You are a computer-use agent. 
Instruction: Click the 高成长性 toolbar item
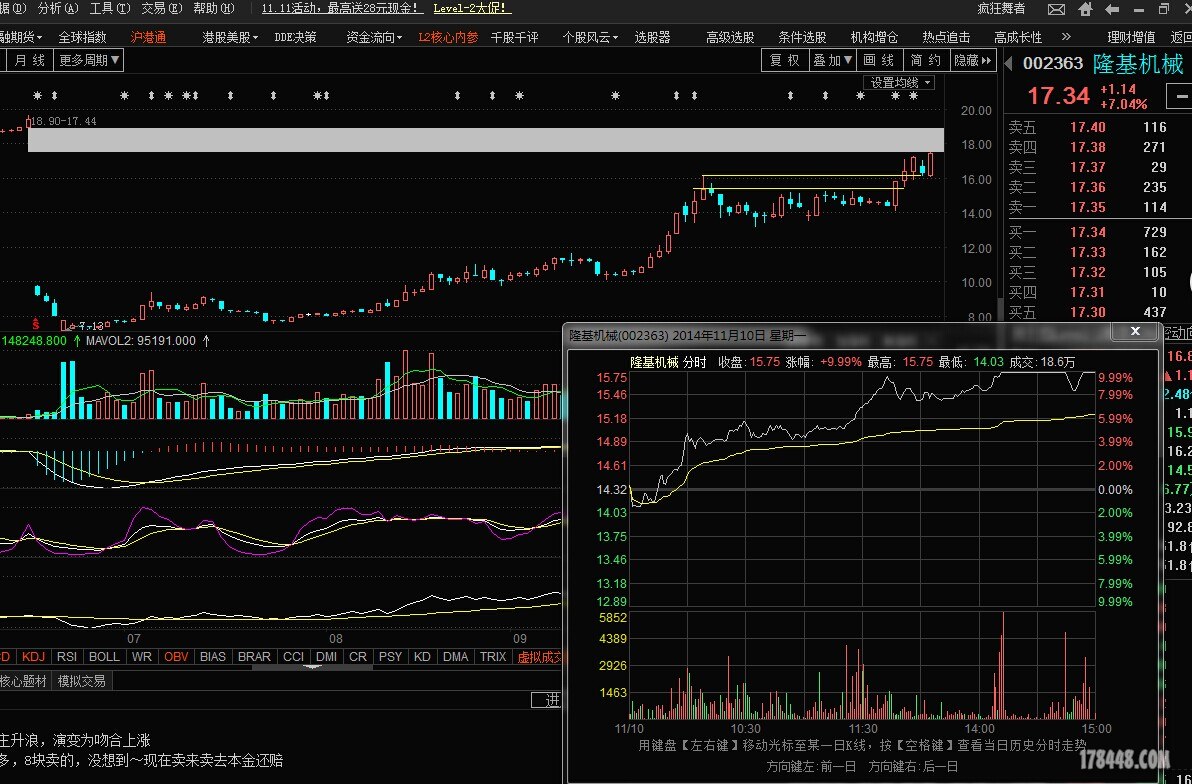pyautogui.click(x=1018, y=37)
